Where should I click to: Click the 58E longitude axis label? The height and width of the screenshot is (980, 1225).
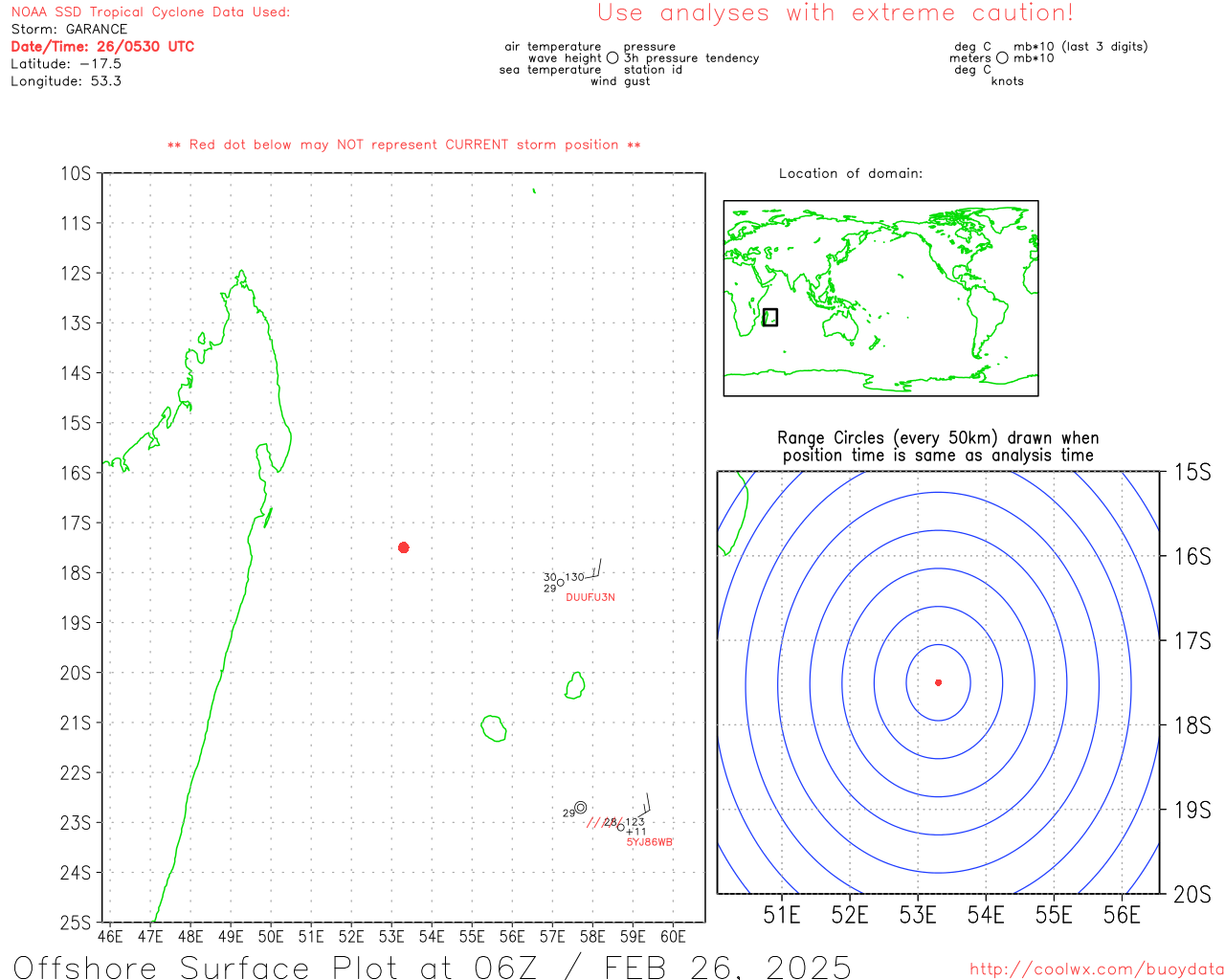click(592, 937)
